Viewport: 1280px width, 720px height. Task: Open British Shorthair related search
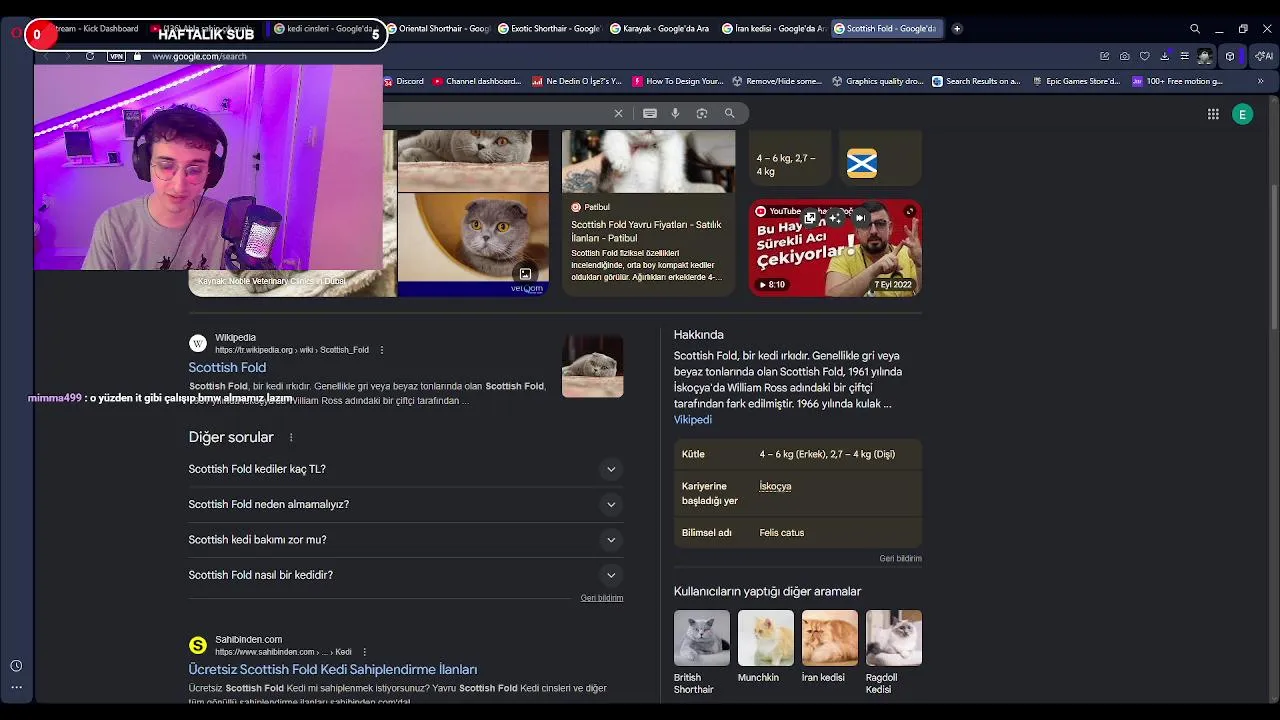[x=701, y=653]
